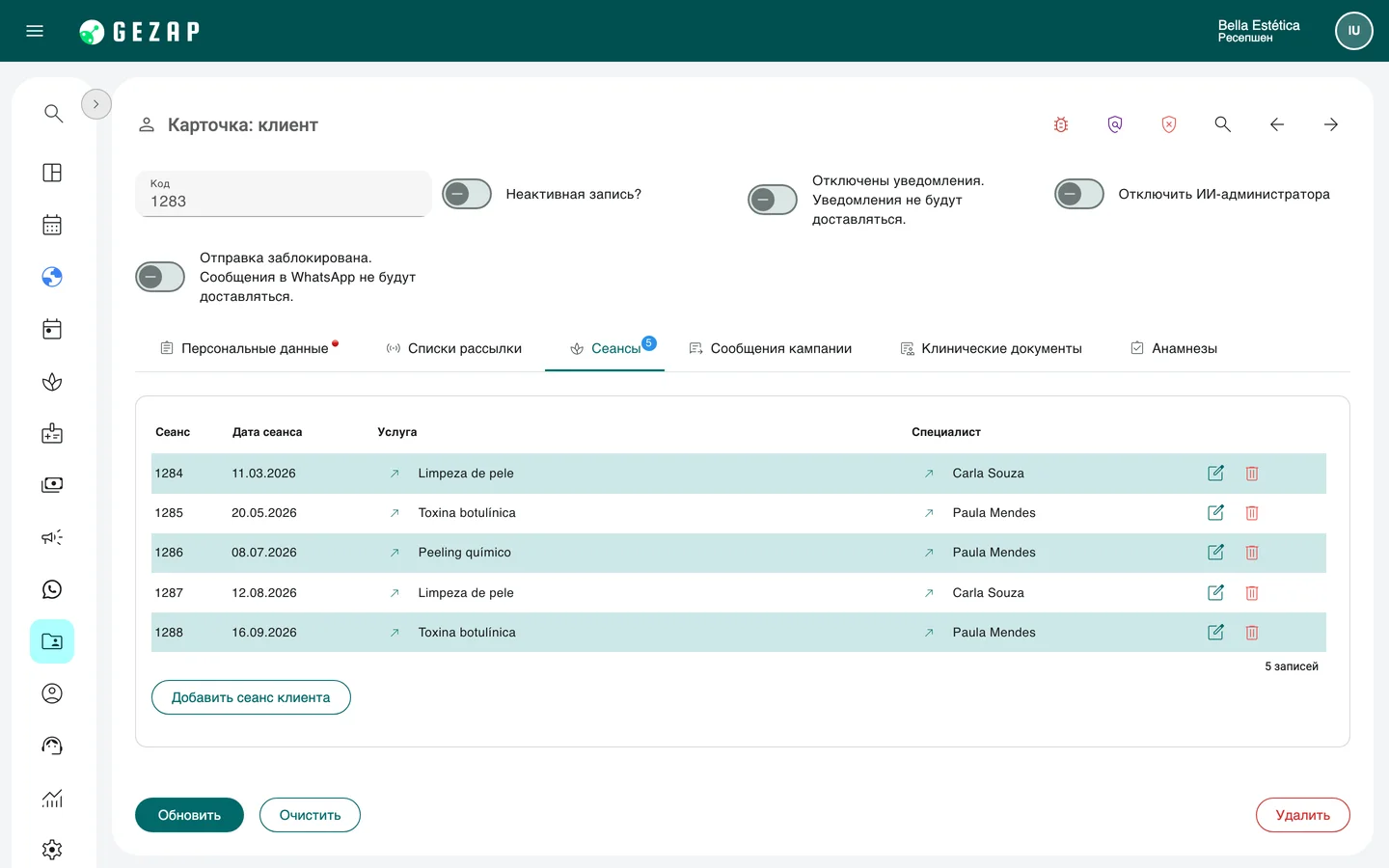Click the GEZAP logo
1389x868 pixels.
pos(140,32)
